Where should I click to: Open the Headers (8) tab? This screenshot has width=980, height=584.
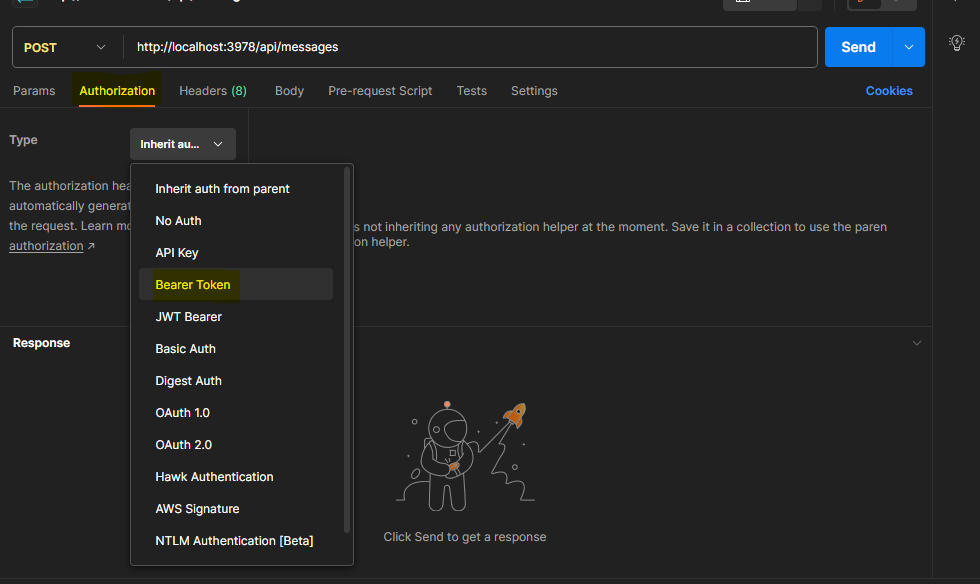pos(212,91)
